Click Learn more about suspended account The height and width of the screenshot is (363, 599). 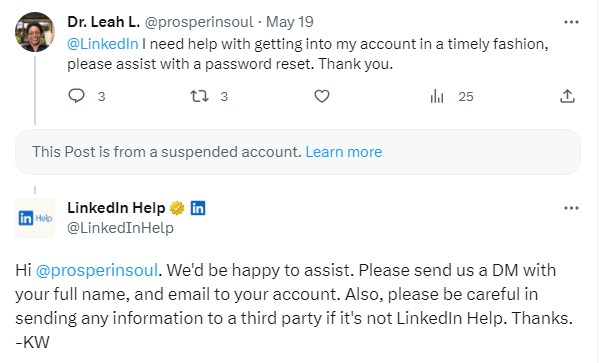click(x=343, y=152)
